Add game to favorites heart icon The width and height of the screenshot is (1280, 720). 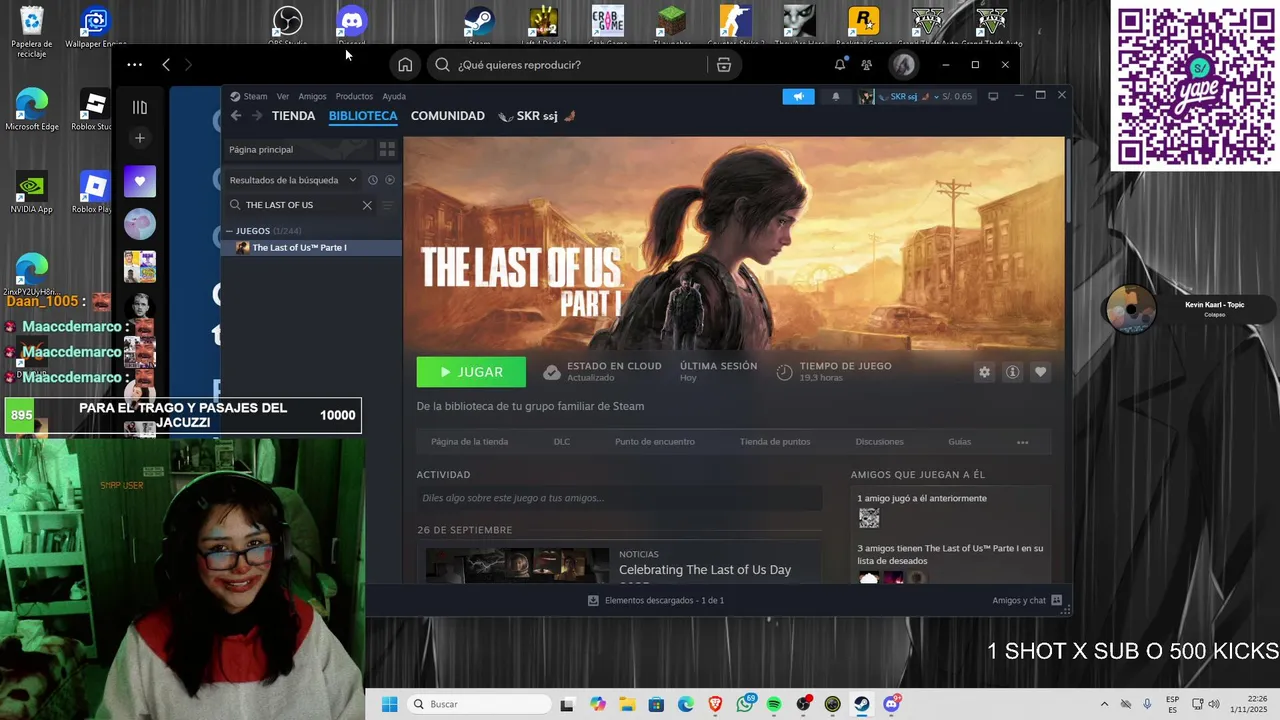tap(1040, 372)
